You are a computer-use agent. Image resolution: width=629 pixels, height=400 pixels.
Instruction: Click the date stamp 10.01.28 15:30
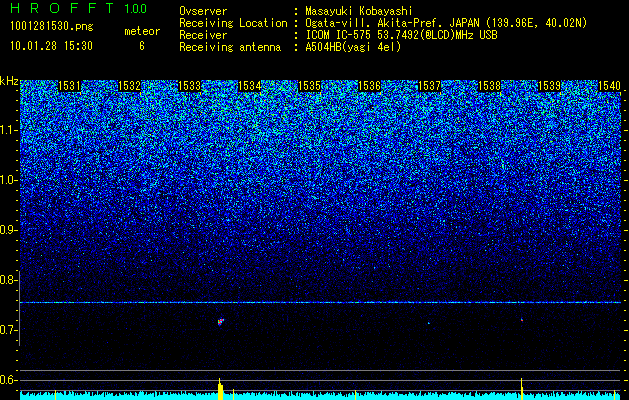(52, 46)
